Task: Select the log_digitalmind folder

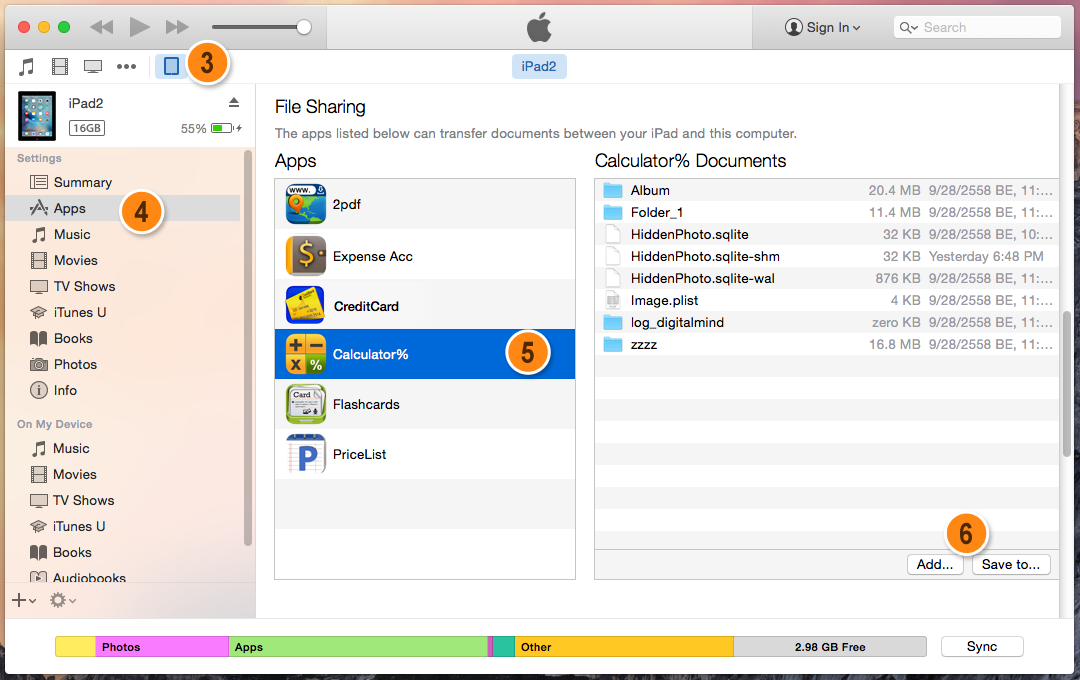Action: [x=827, y=322]
